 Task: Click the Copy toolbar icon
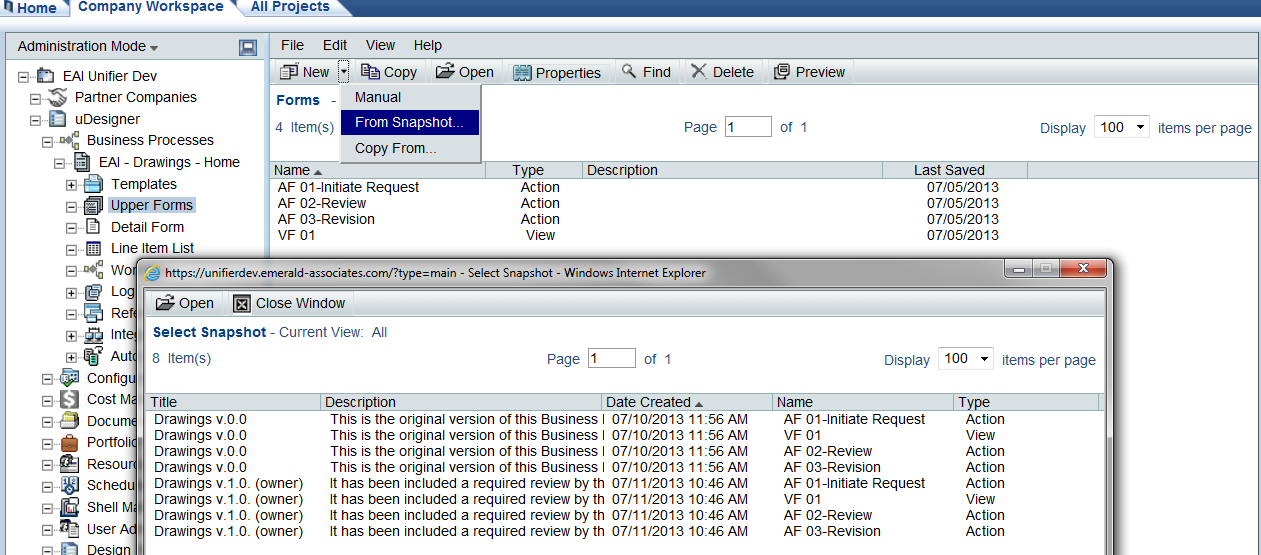click(371, 72)
